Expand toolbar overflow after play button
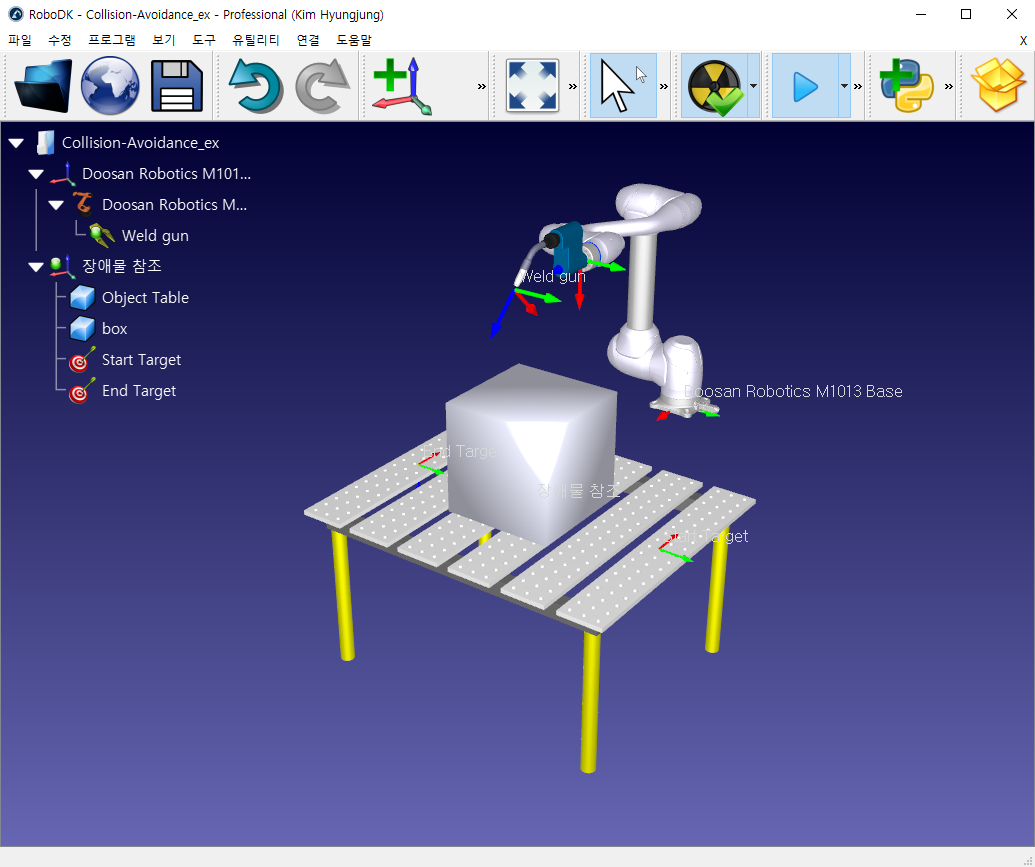 tap(857, 87)
